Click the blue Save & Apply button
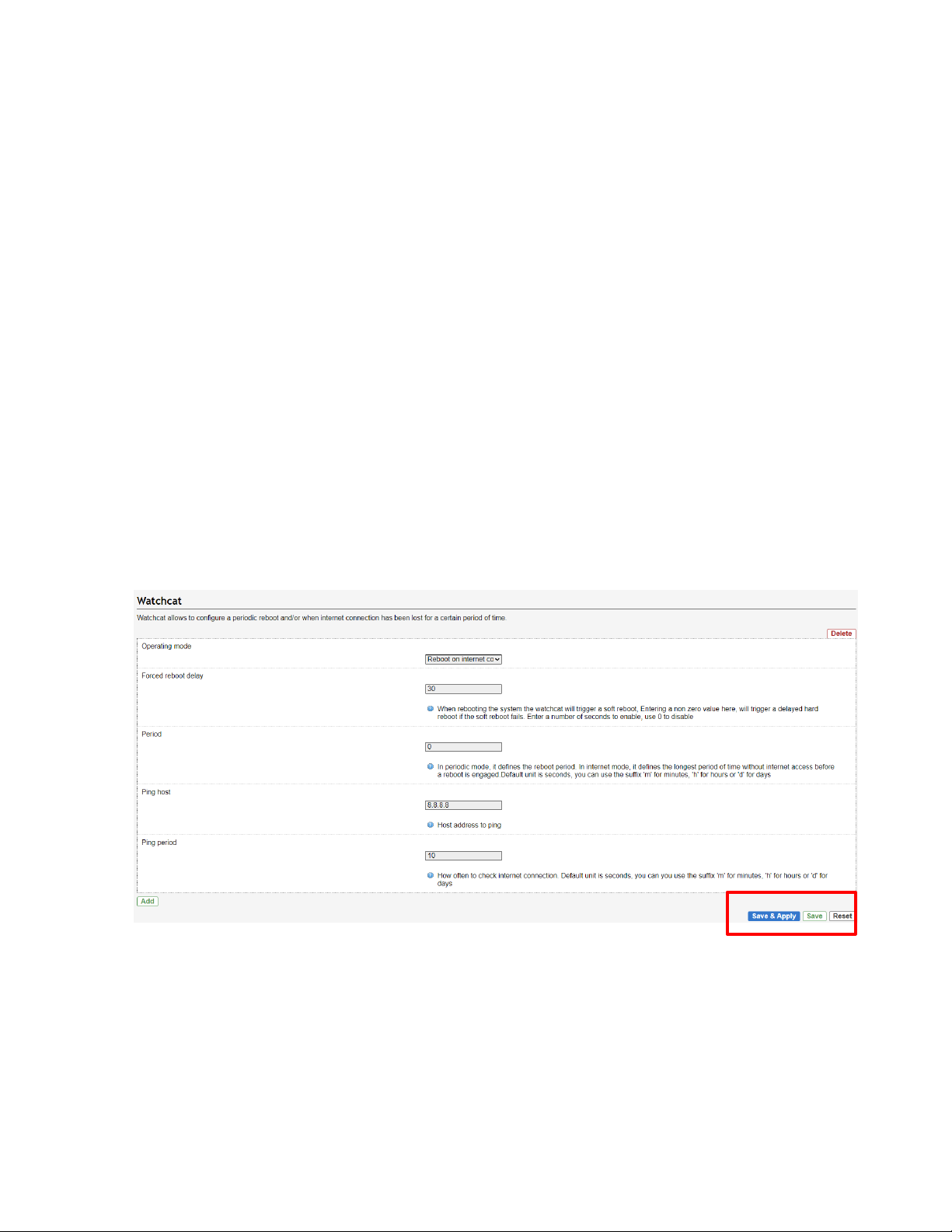This screenshot has height=1232, width=952. tap(773, 916)
